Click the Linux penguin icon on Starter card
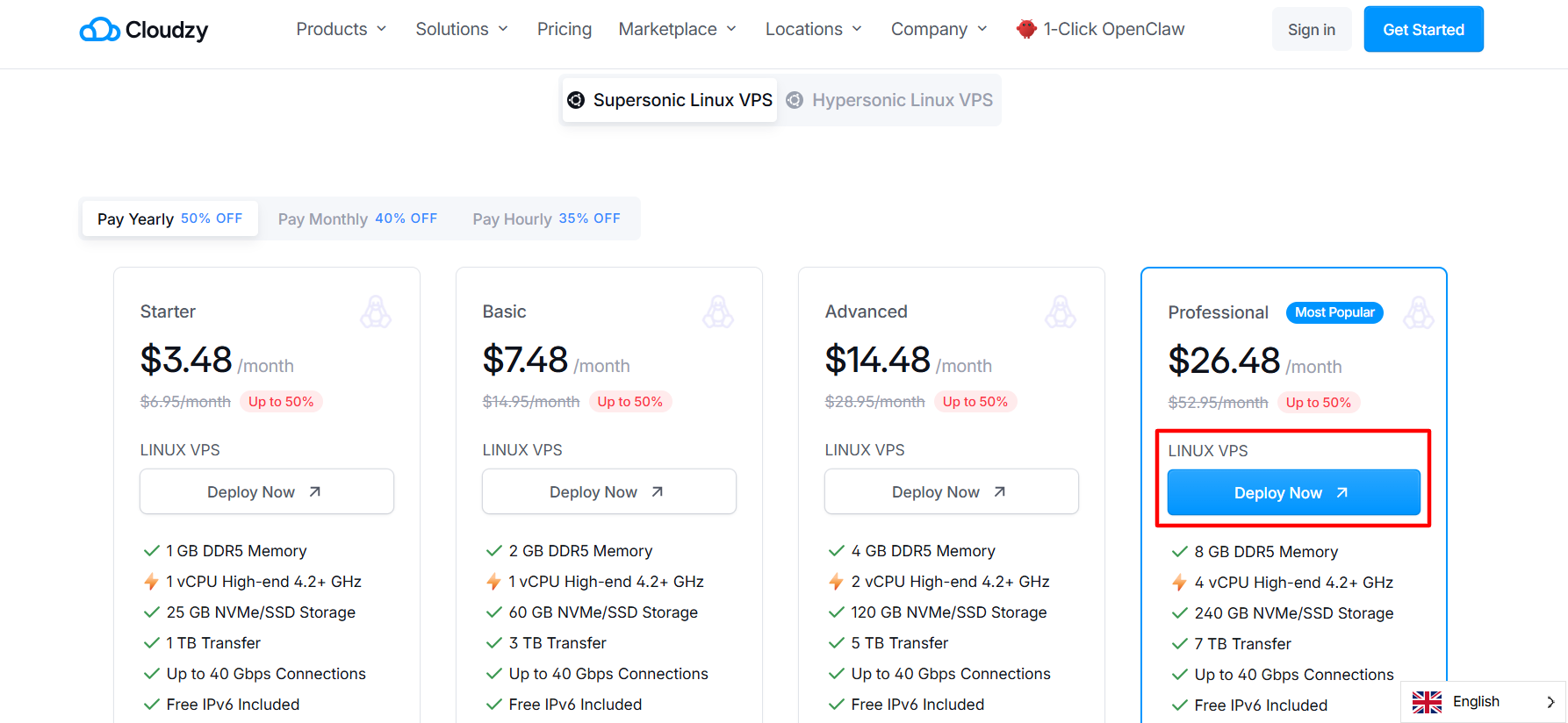Screen dimensions: 1568x723 [376, 311]
